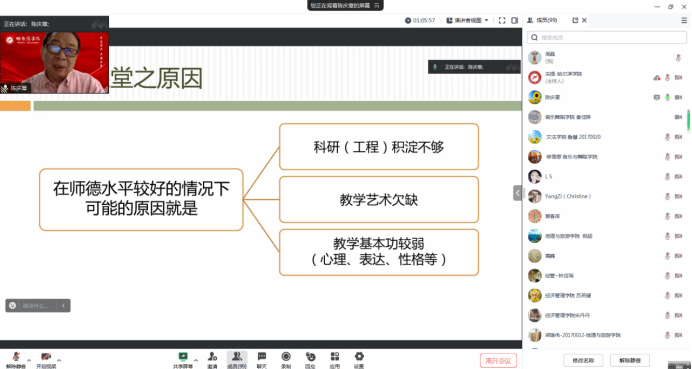The image size is (692, 369).
Task: Click the search members input field
Action: pos(607,38)
